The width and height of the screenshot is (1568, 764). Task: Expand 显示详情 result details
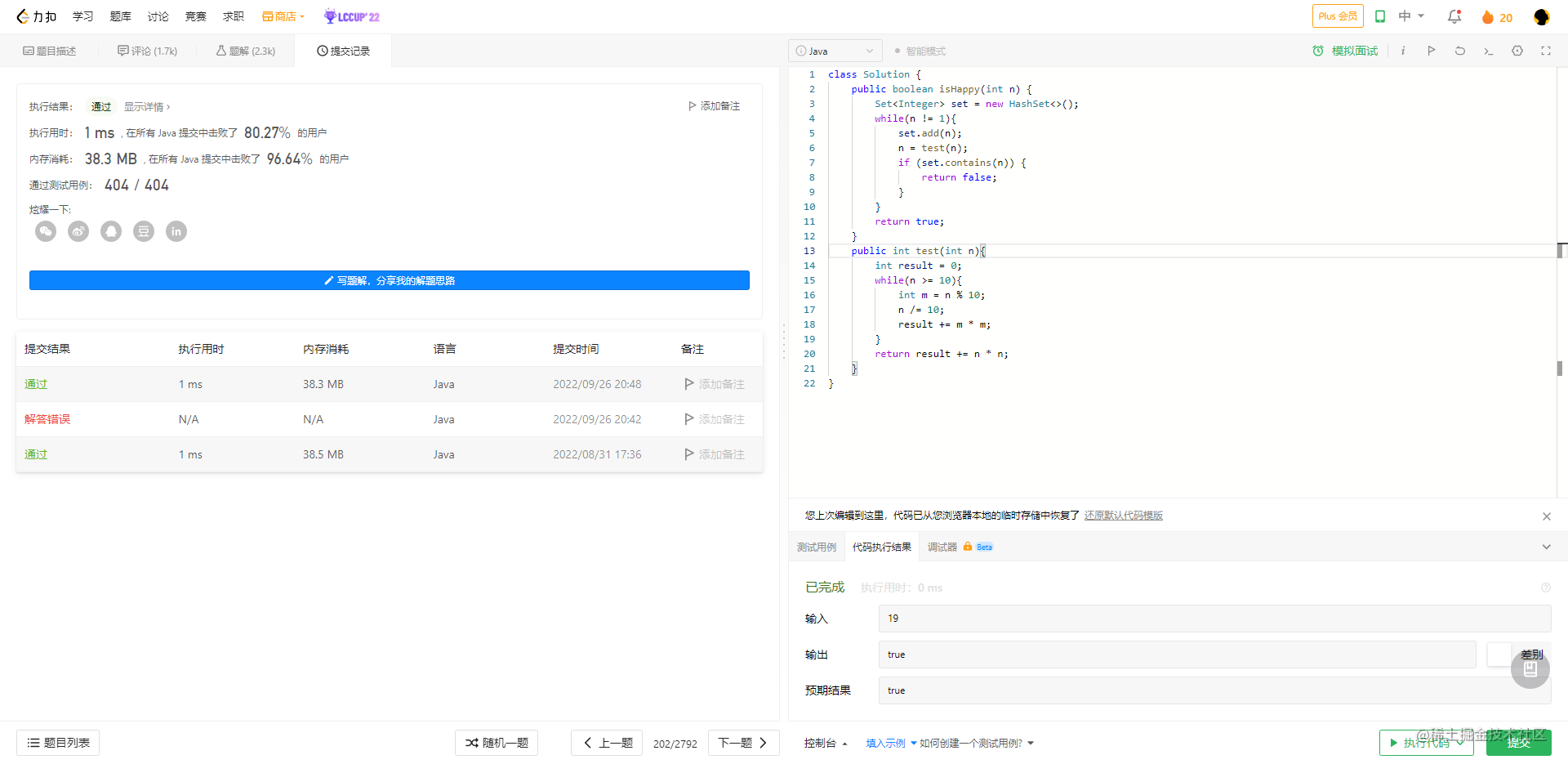147,107
